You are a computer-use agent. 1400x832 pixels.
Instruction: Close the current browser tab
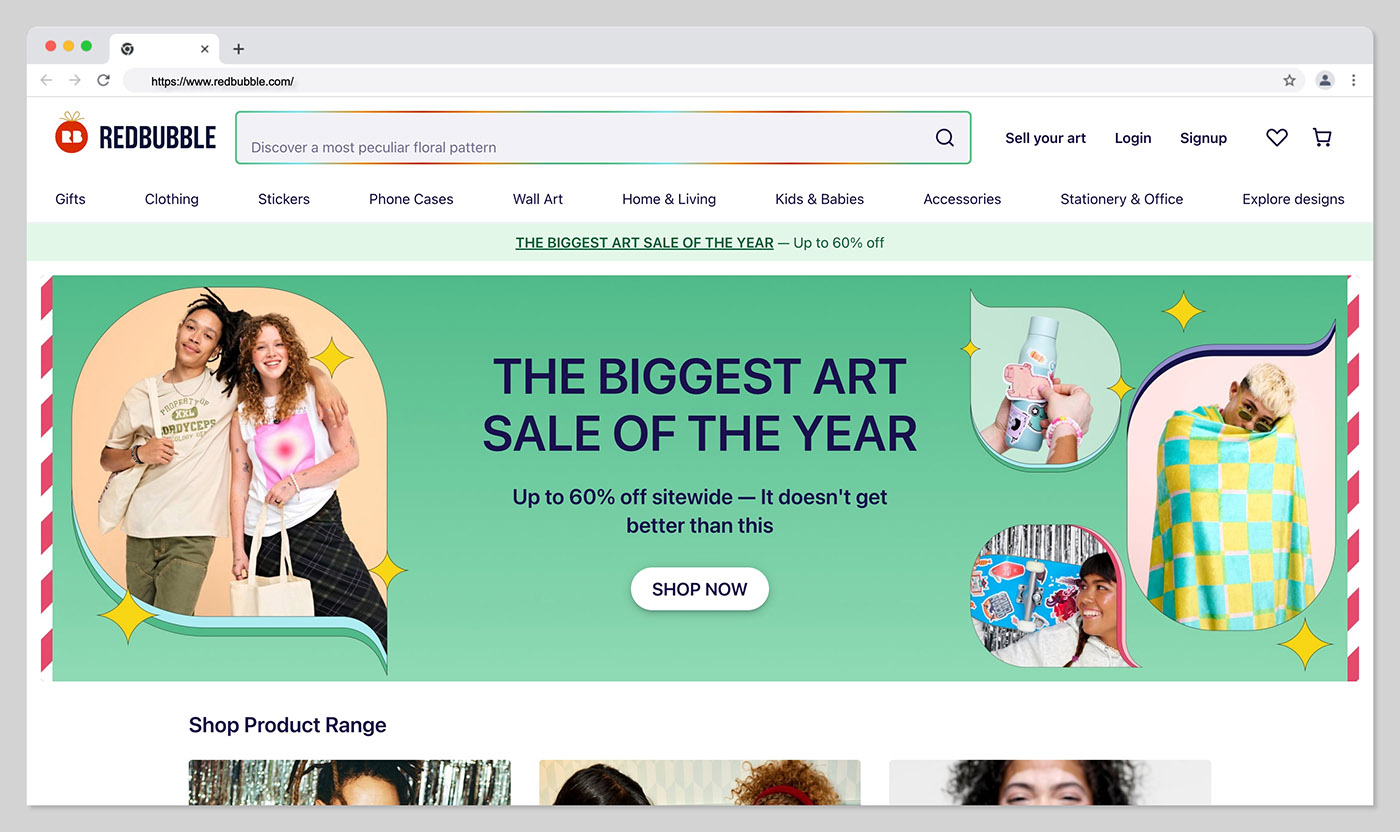[x=205, y=49]
